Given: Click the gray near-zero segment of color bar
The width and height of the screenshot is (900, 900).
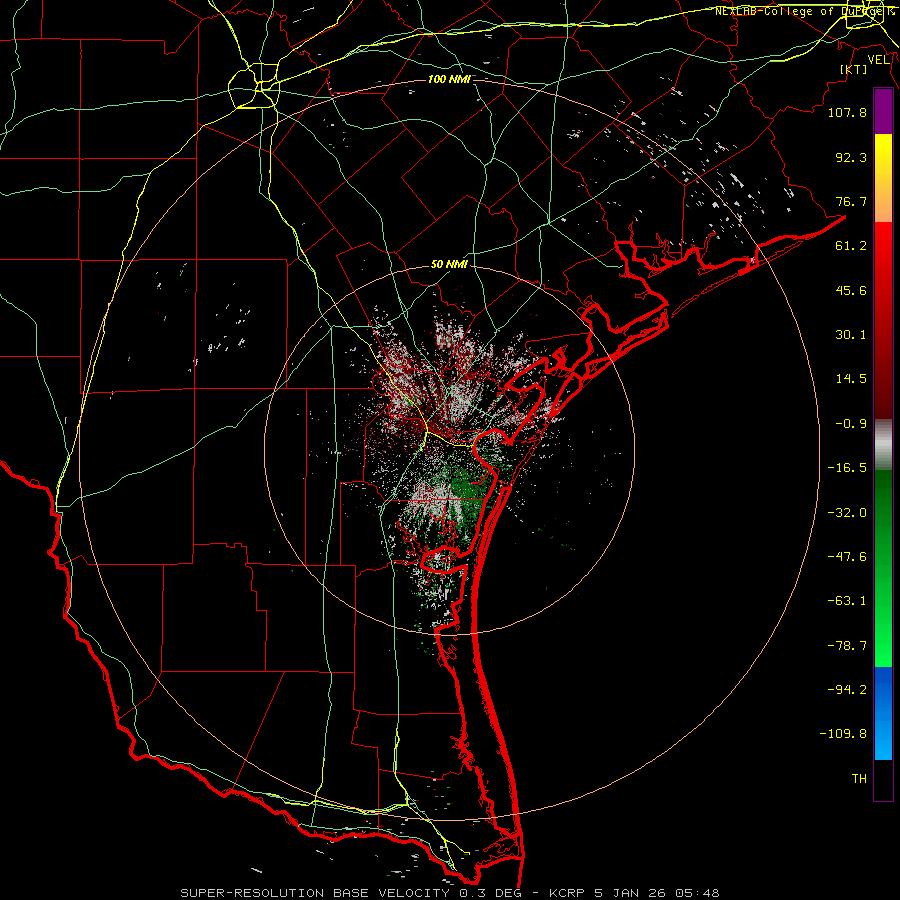Looking at the screenshot, I should point(883,445).
